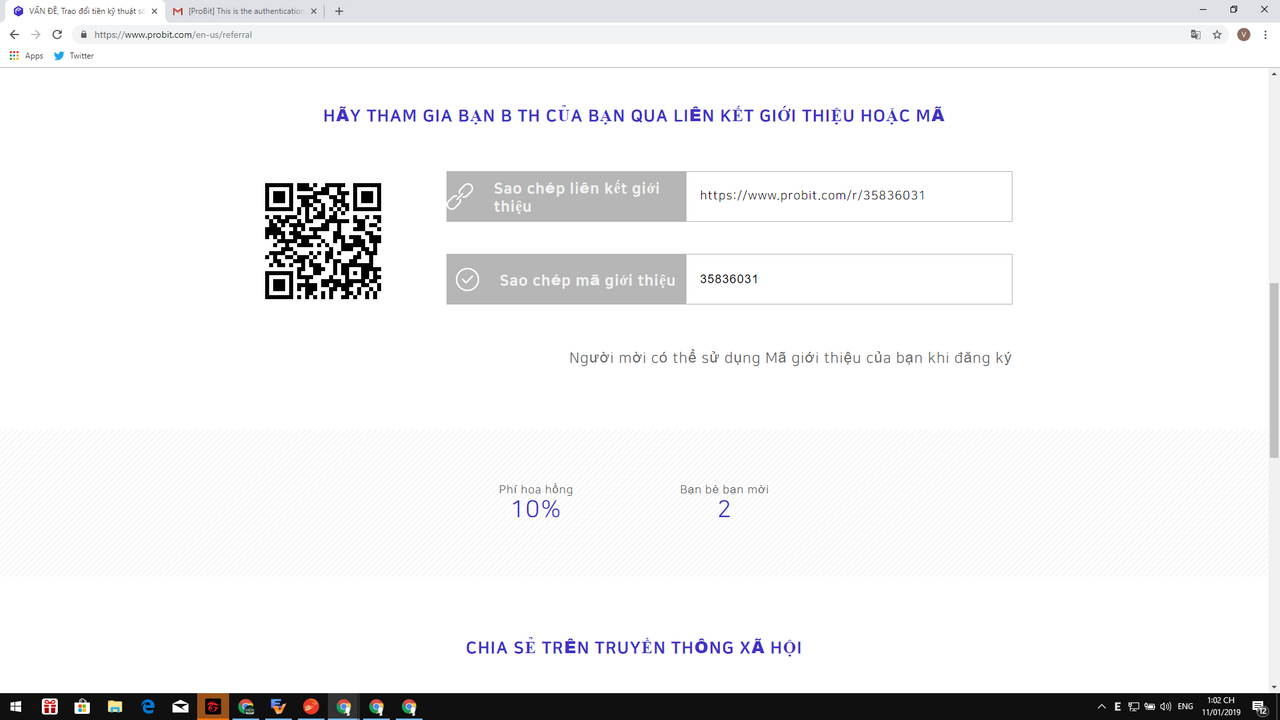Switch input language from ENG
The image size is (1280, 720).
[x=1186, y=707]
